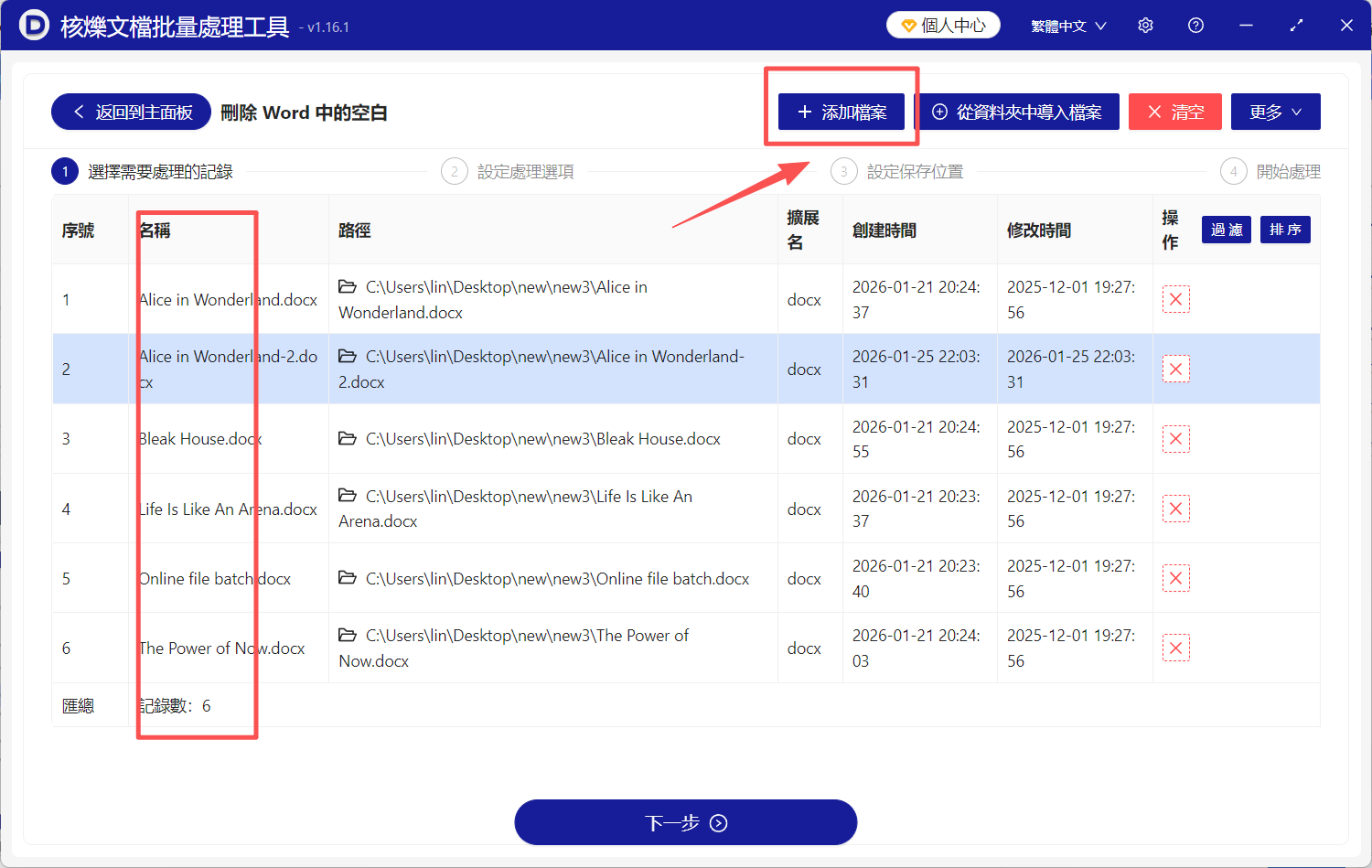Screen dimensions: 1372x868
Task: Open the 更多 dropdown menu
Action: (1275, 111)
